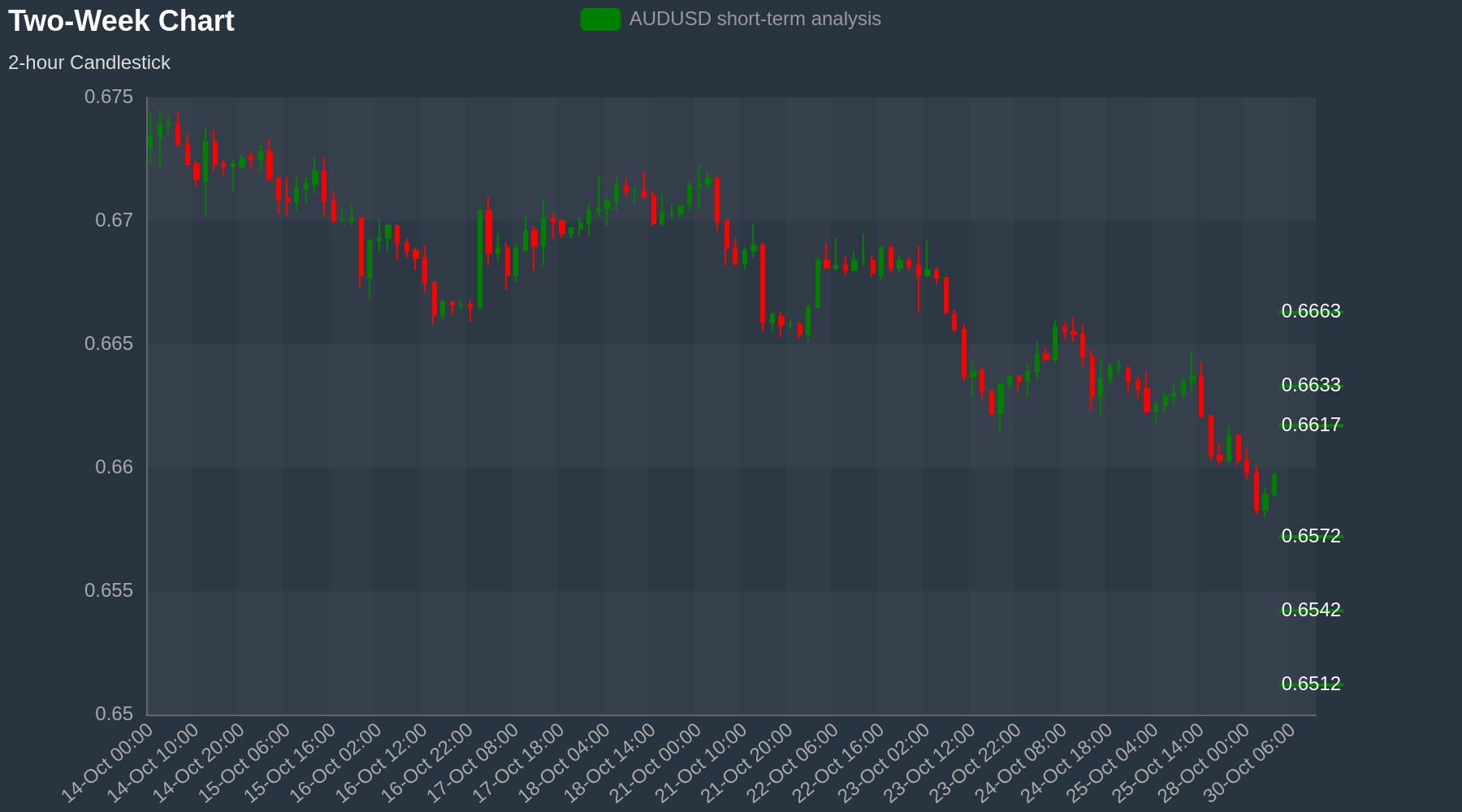
Task: Click the 22-Oct 06:00 x-axis label
Action: 794,763
